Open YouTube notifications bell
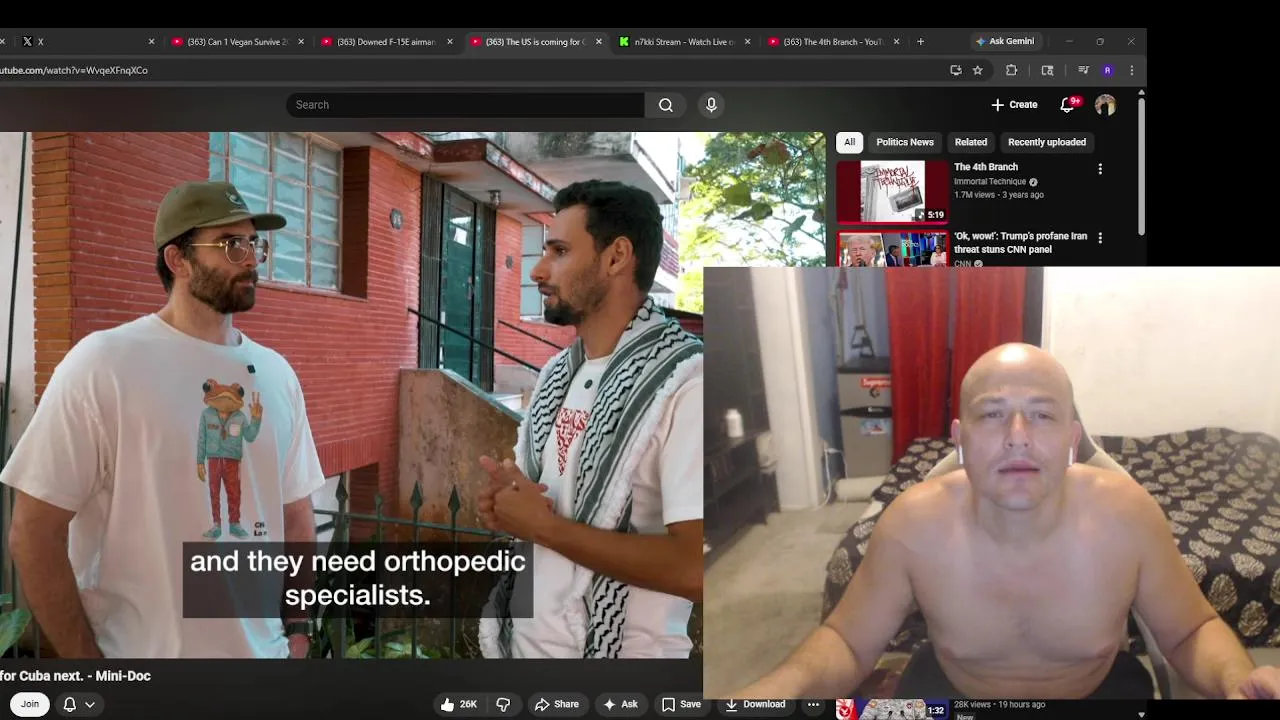1280x720 pixels. click(1067, 105)
